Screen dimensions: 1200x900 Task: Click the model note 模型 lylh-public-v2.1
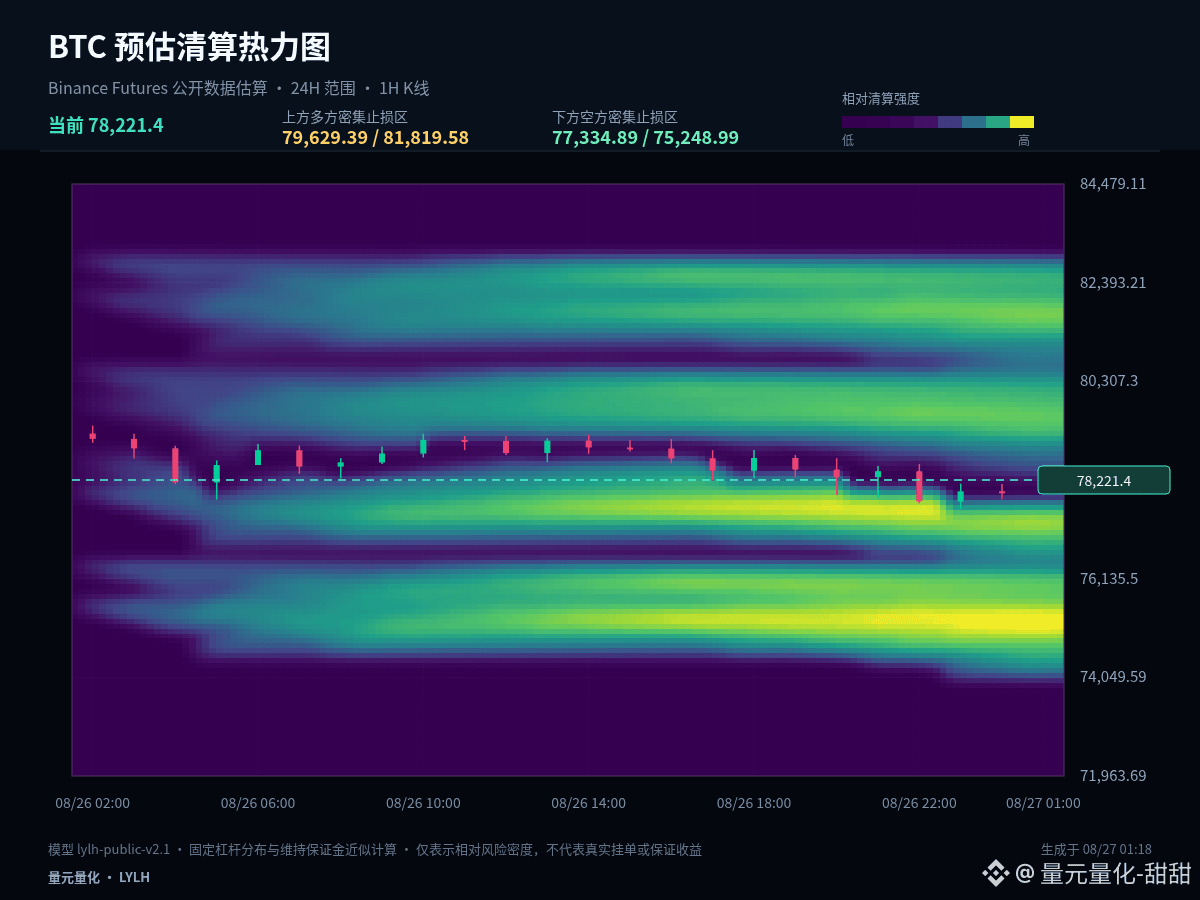[109, 850]
